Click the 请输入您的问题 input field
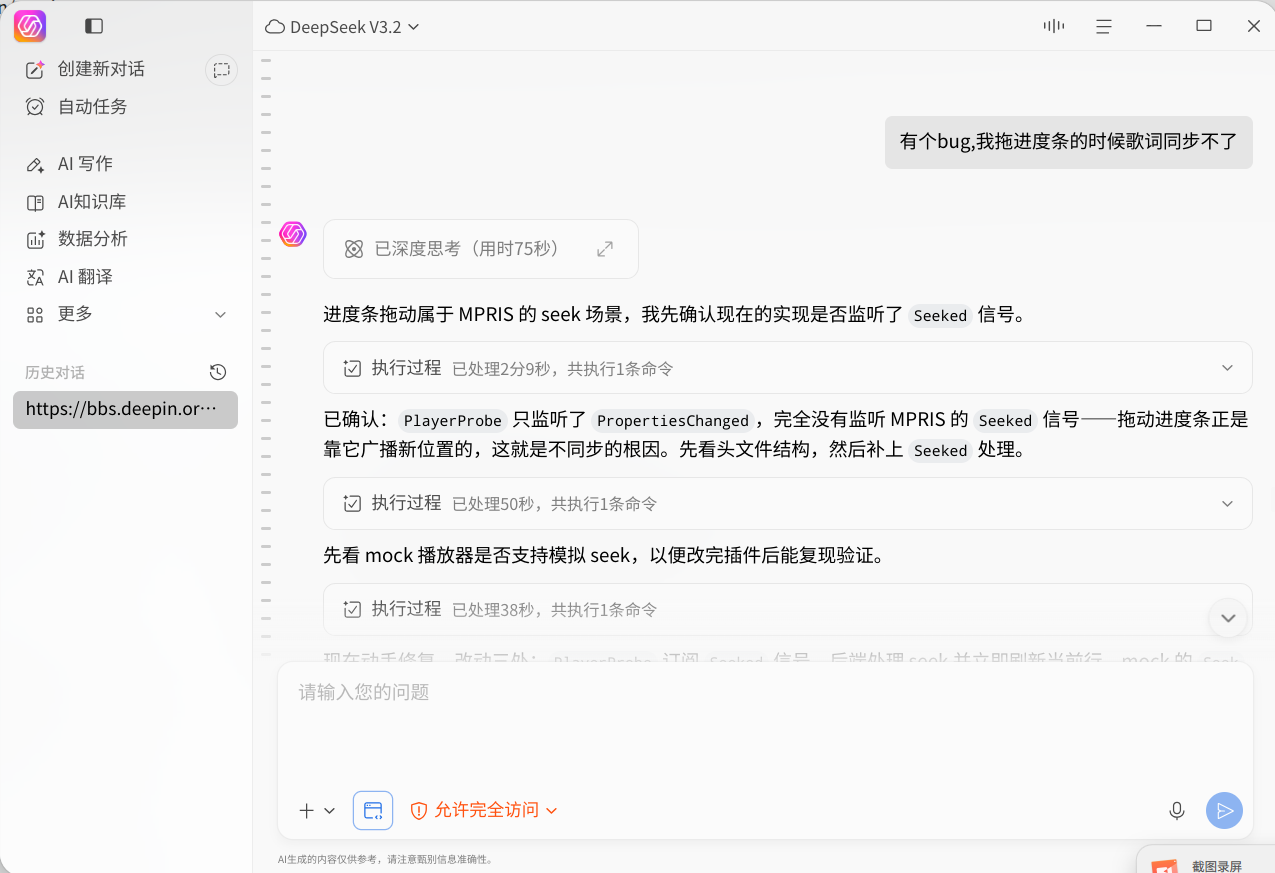Viewport: 1275px width, 873px height. [765, 720]
